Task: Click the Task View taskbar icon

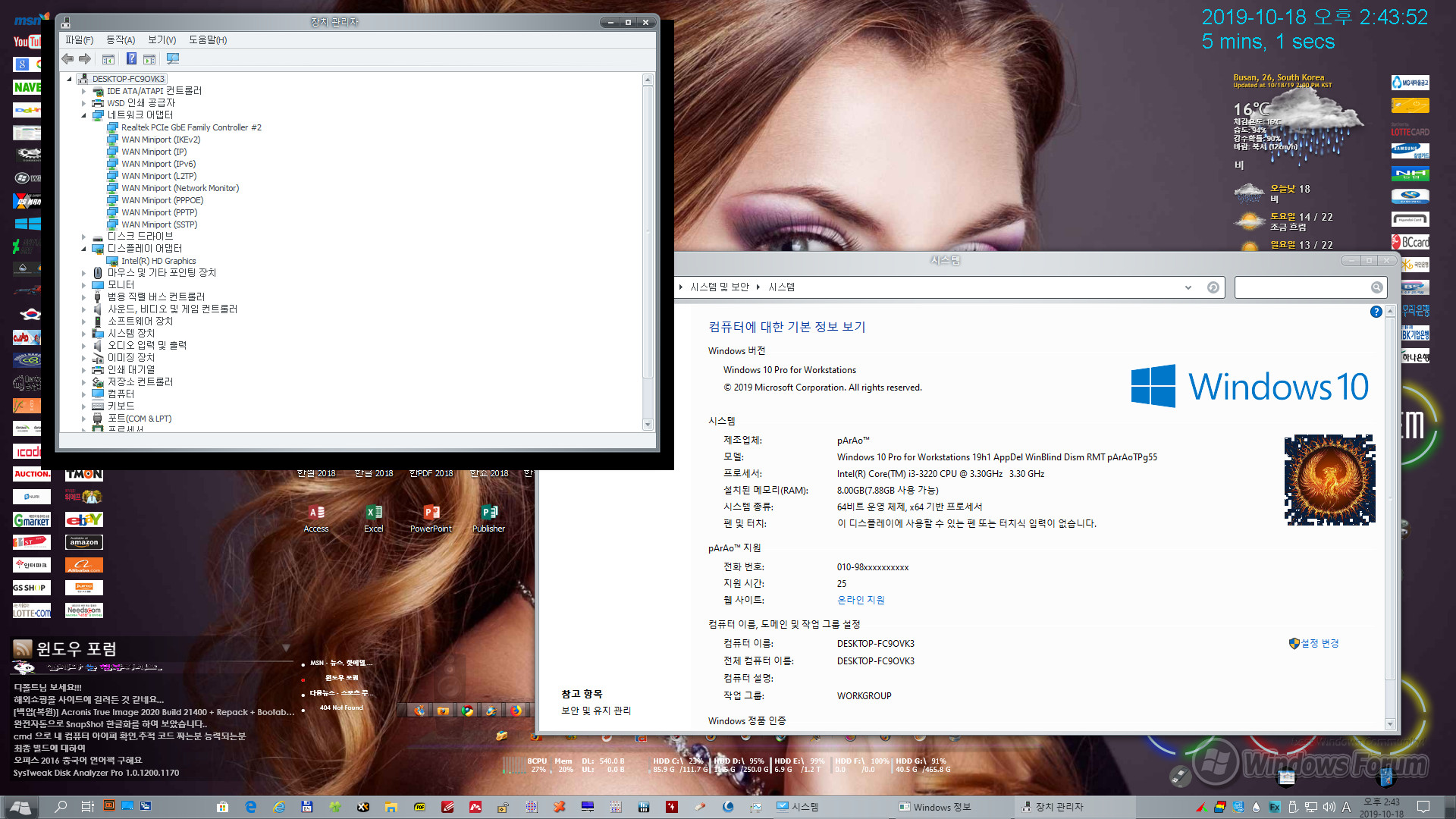Action: (x=88, y=807)
